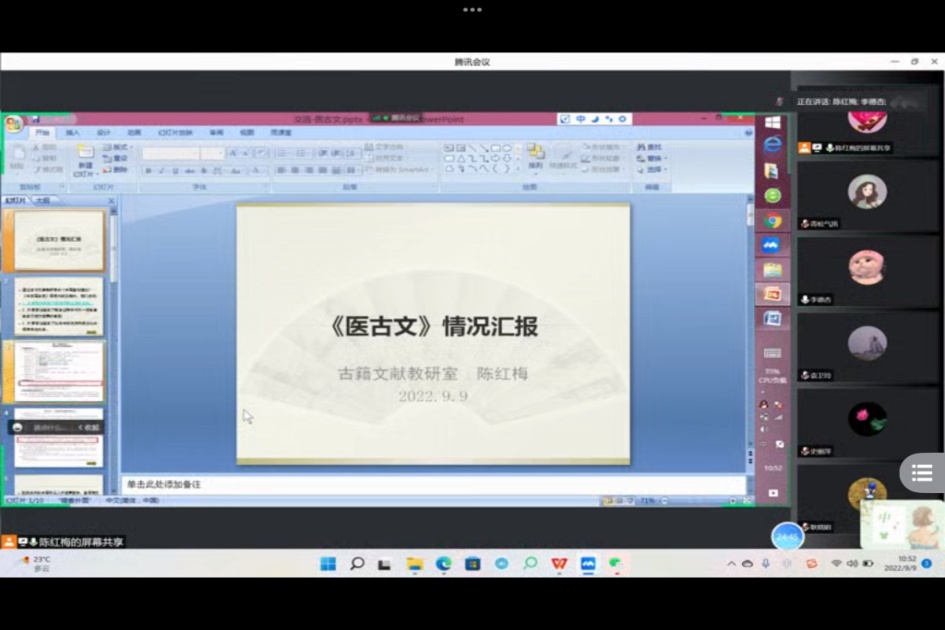Open File Explorer from the bottom taskbar

(x=414, y=564)
